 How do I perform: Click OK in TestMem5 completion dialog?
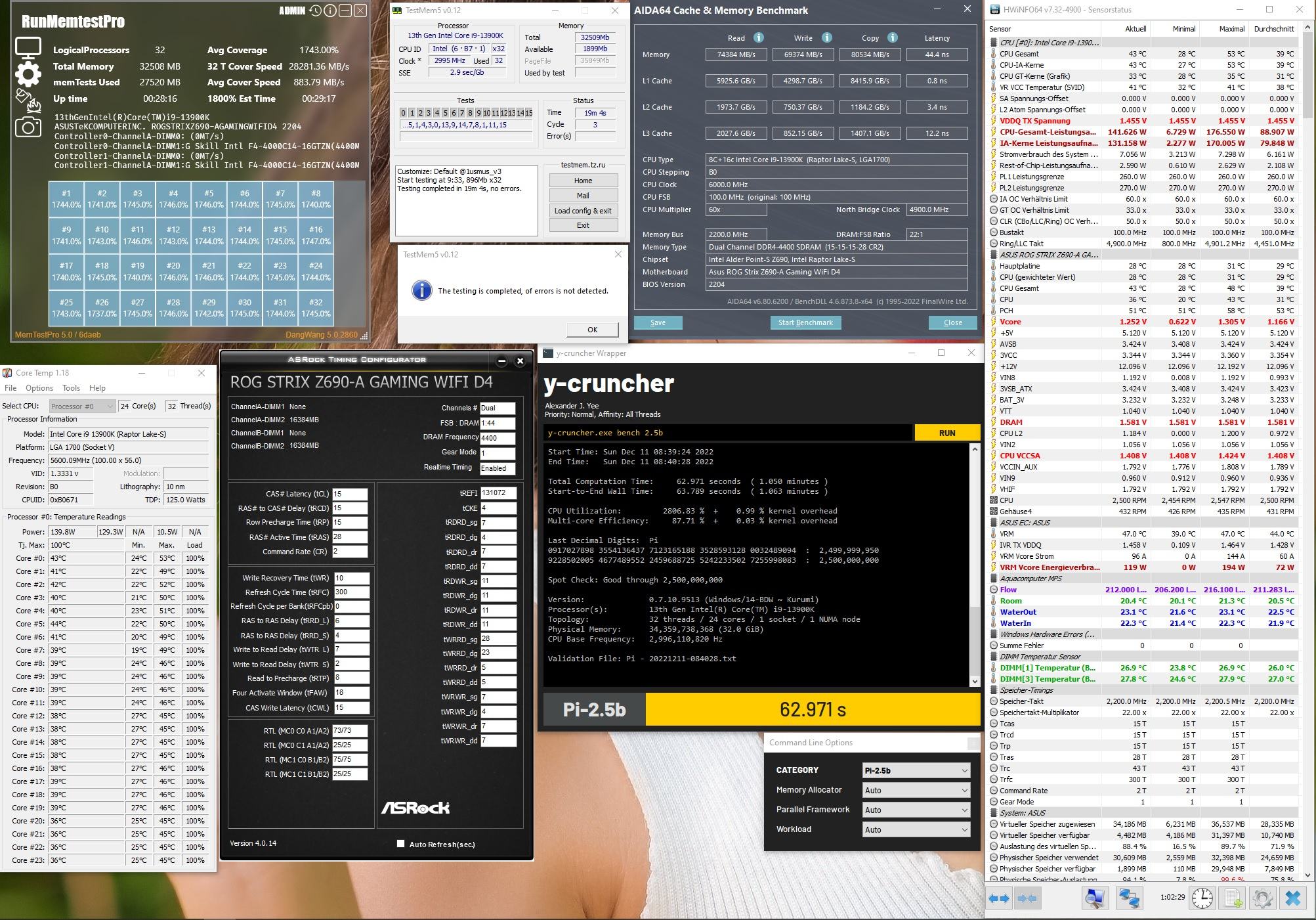(592, 330)
